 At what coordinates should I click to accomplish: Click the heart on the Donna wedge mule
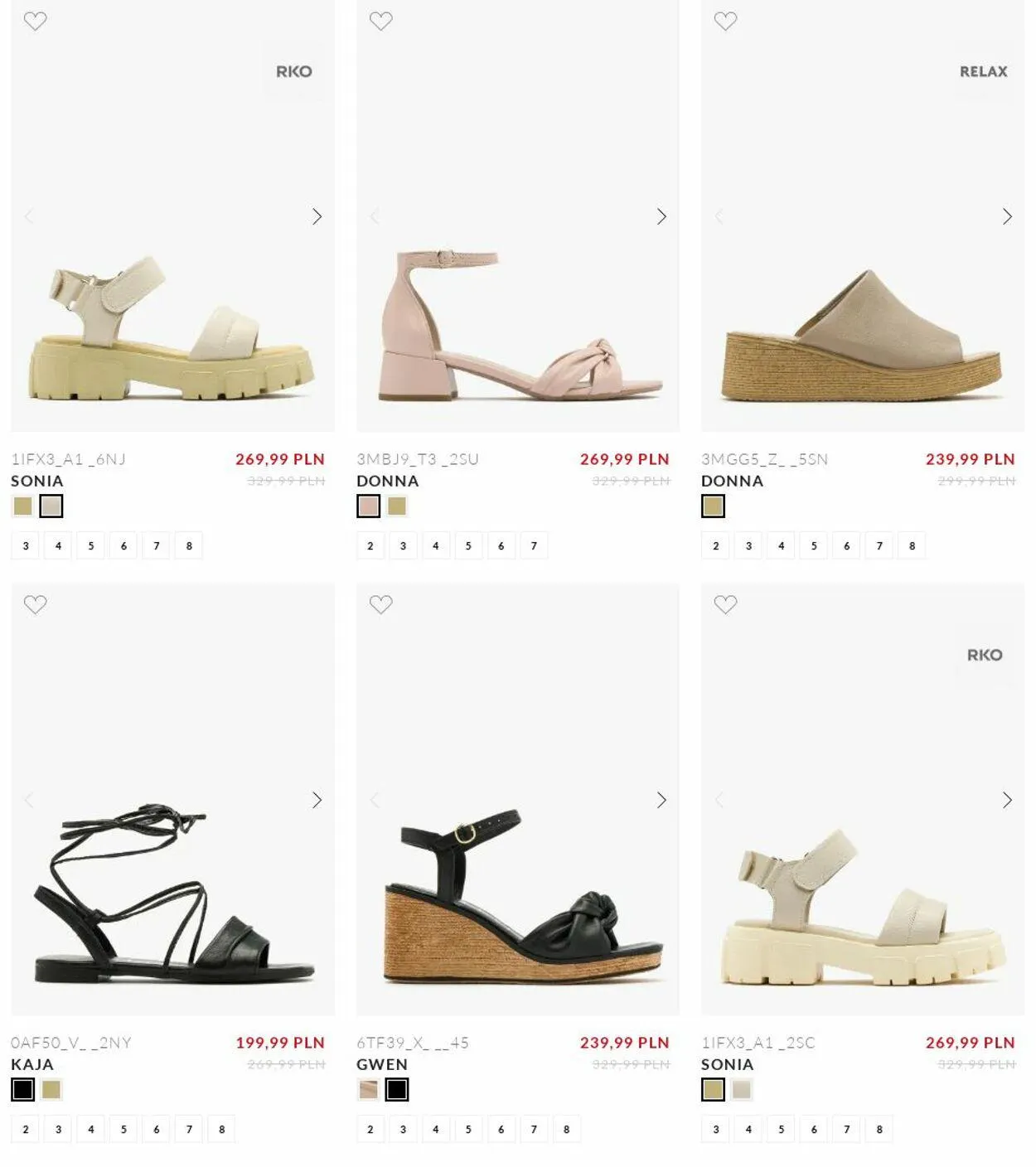pyautogui.click(x=725, y=21)
